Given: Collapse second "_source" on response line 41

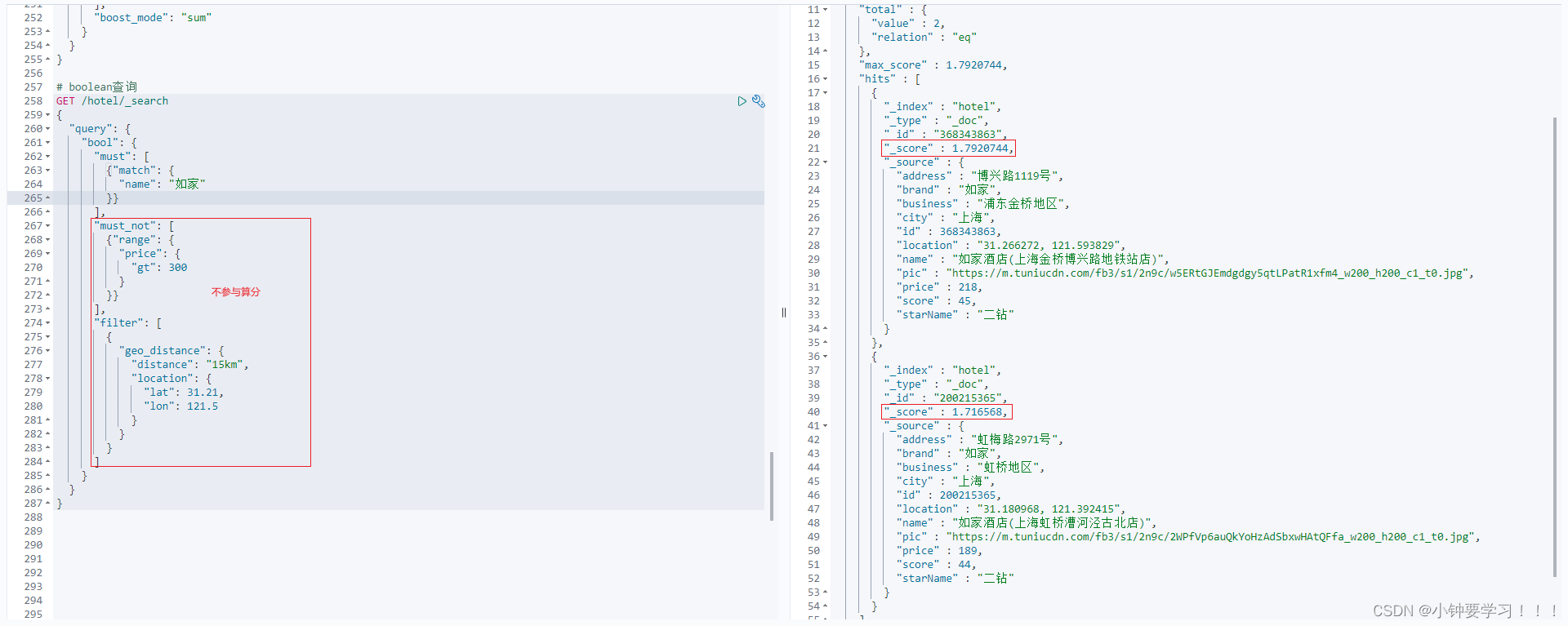Looking at the screenshot, I should coord(826,426).
